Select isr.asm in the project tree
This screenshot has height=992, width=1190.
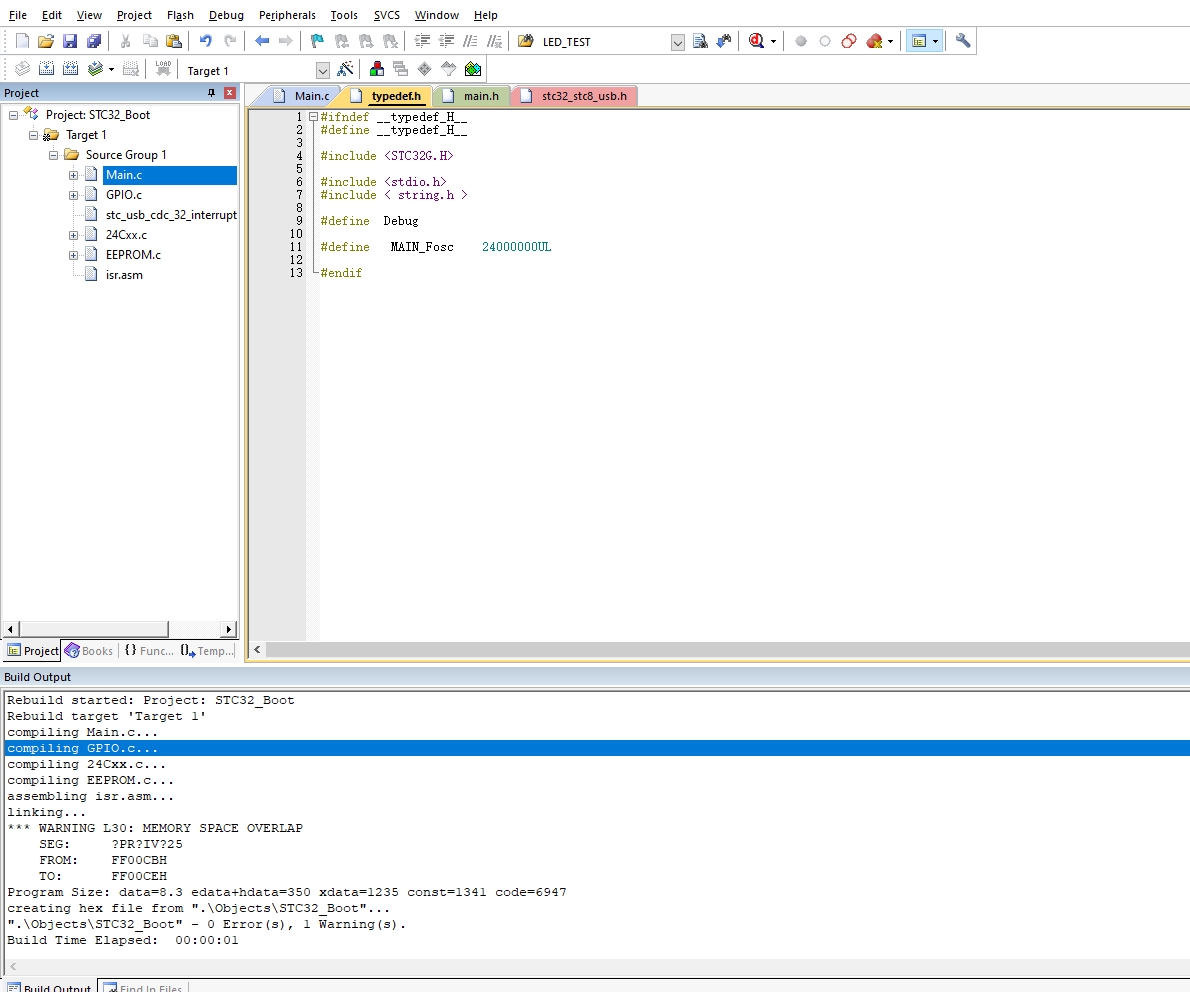coord(124,275)
